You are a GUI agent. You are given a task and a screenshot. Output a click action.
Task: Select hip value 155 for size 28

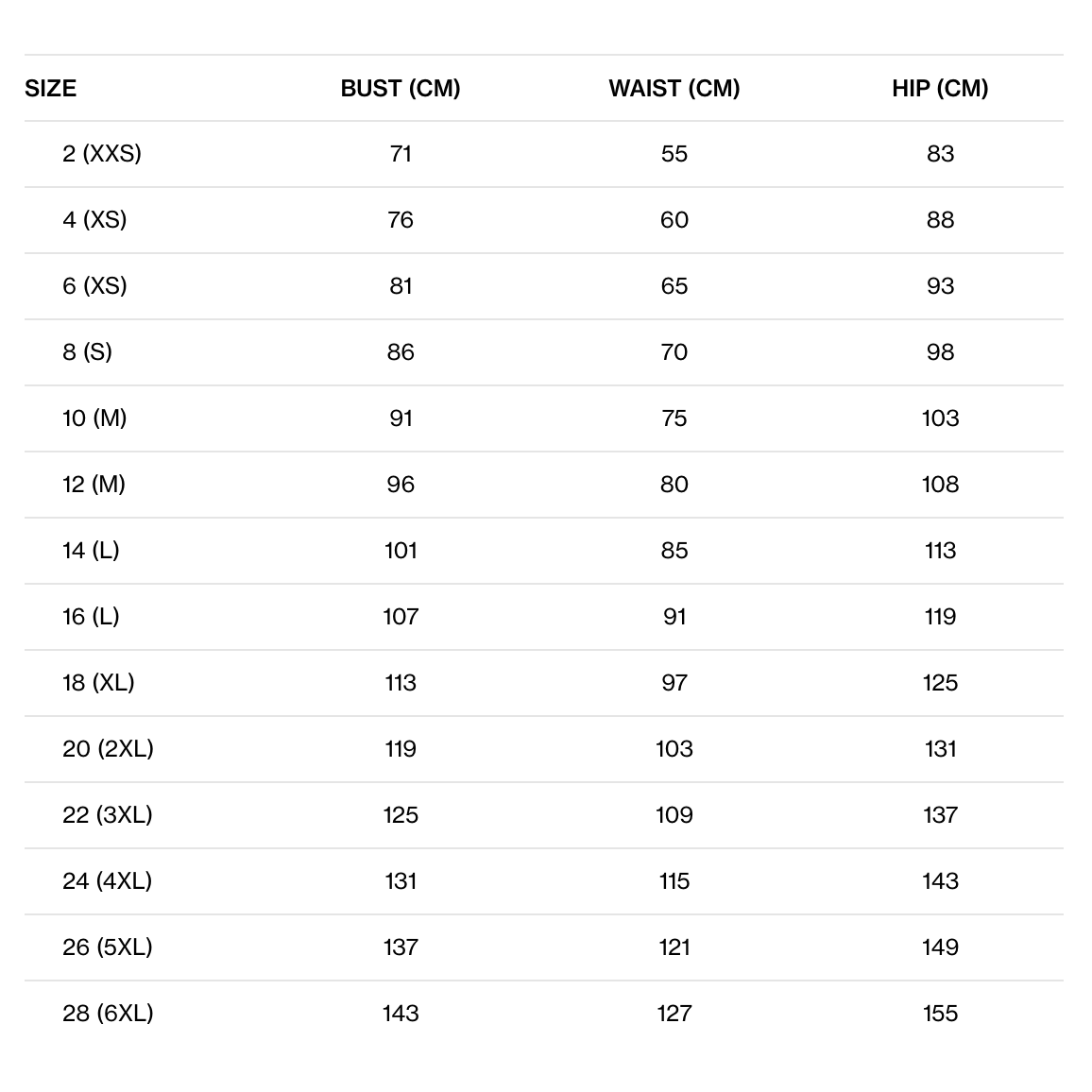pos(940,1013)
